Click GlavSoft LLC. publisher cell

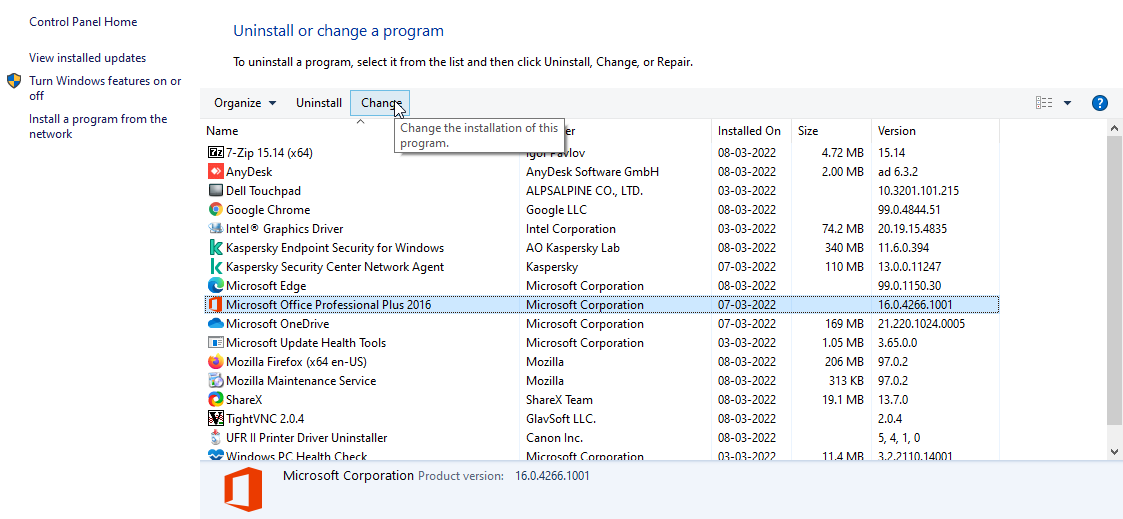pyautogui.click(x=561, y=418)
